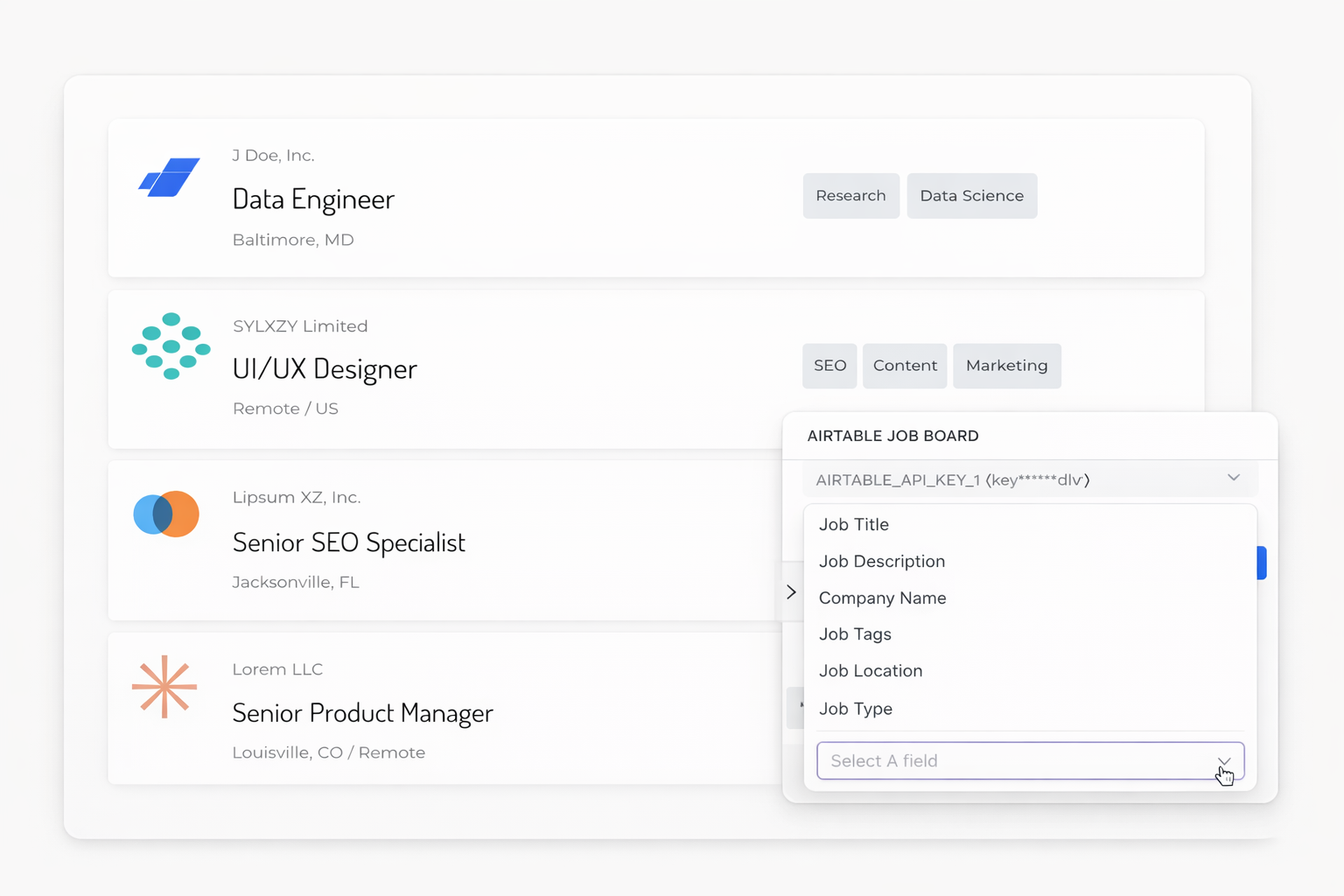Click the Data Science tag
Screen dimensions: 1344x896
(x=971, y=196)
